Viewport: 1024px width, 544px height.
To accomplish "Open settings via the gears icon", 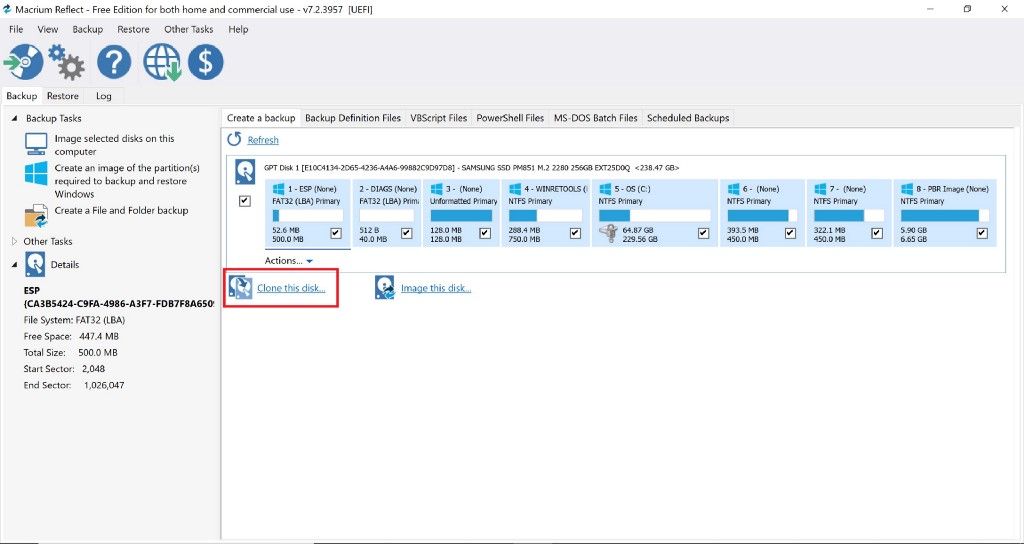I will click(67, 62).
